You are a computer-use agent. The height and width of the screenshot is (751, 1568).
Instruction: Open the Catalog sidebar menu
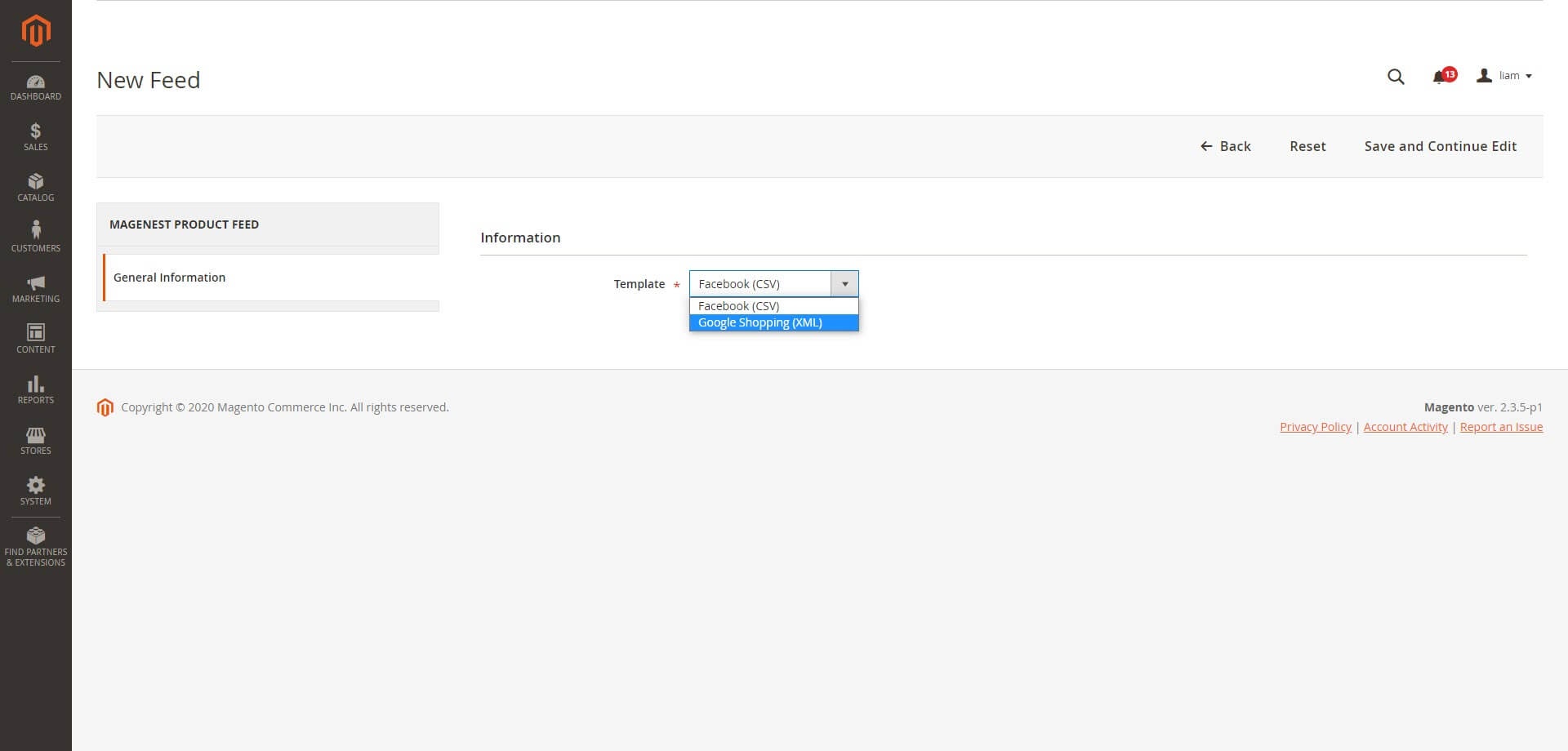[x=36, y=188]
